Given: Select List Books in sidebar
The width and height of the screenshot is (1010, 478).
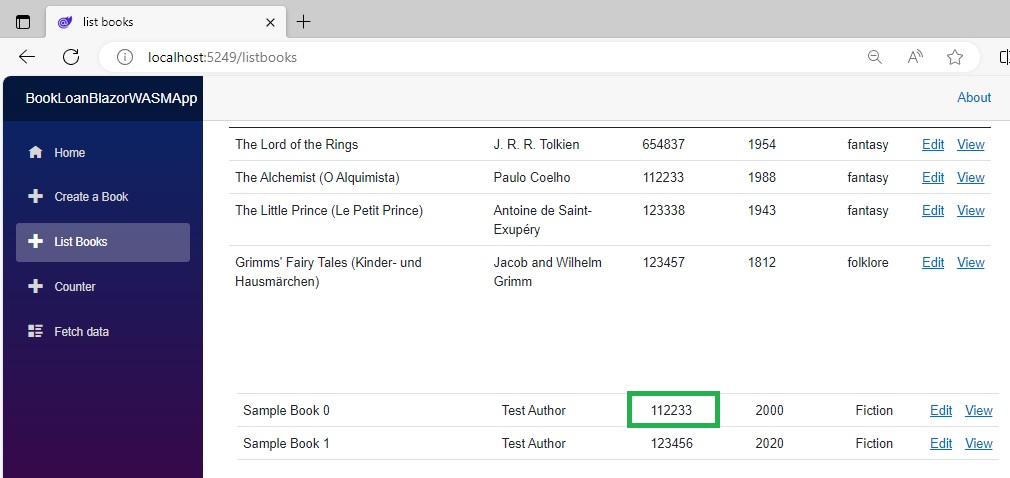Looking at the screenshot, I should coord(103,242).
